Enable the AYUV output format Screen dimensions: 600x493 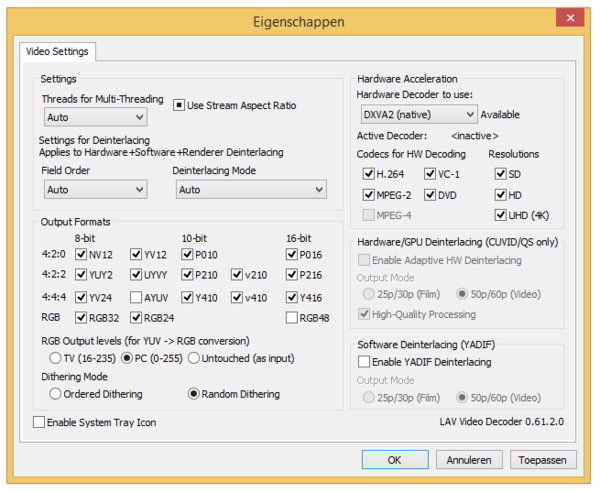[x=135, y=297]
